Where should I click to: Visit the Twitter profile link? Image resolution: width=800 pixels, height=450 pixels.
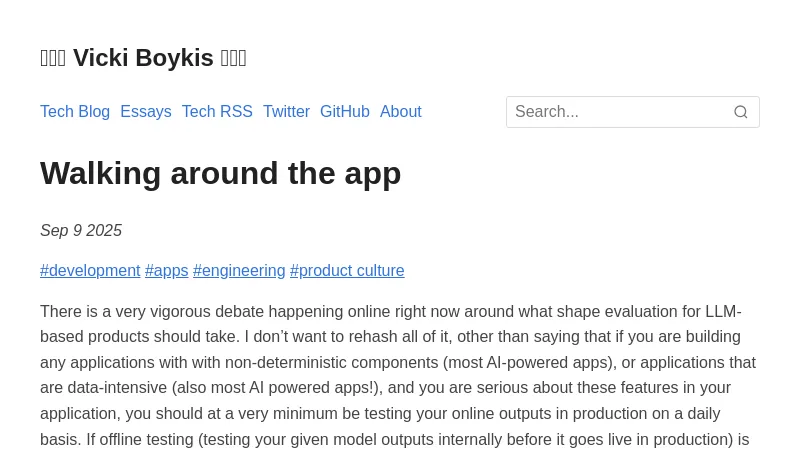point(286,112)
